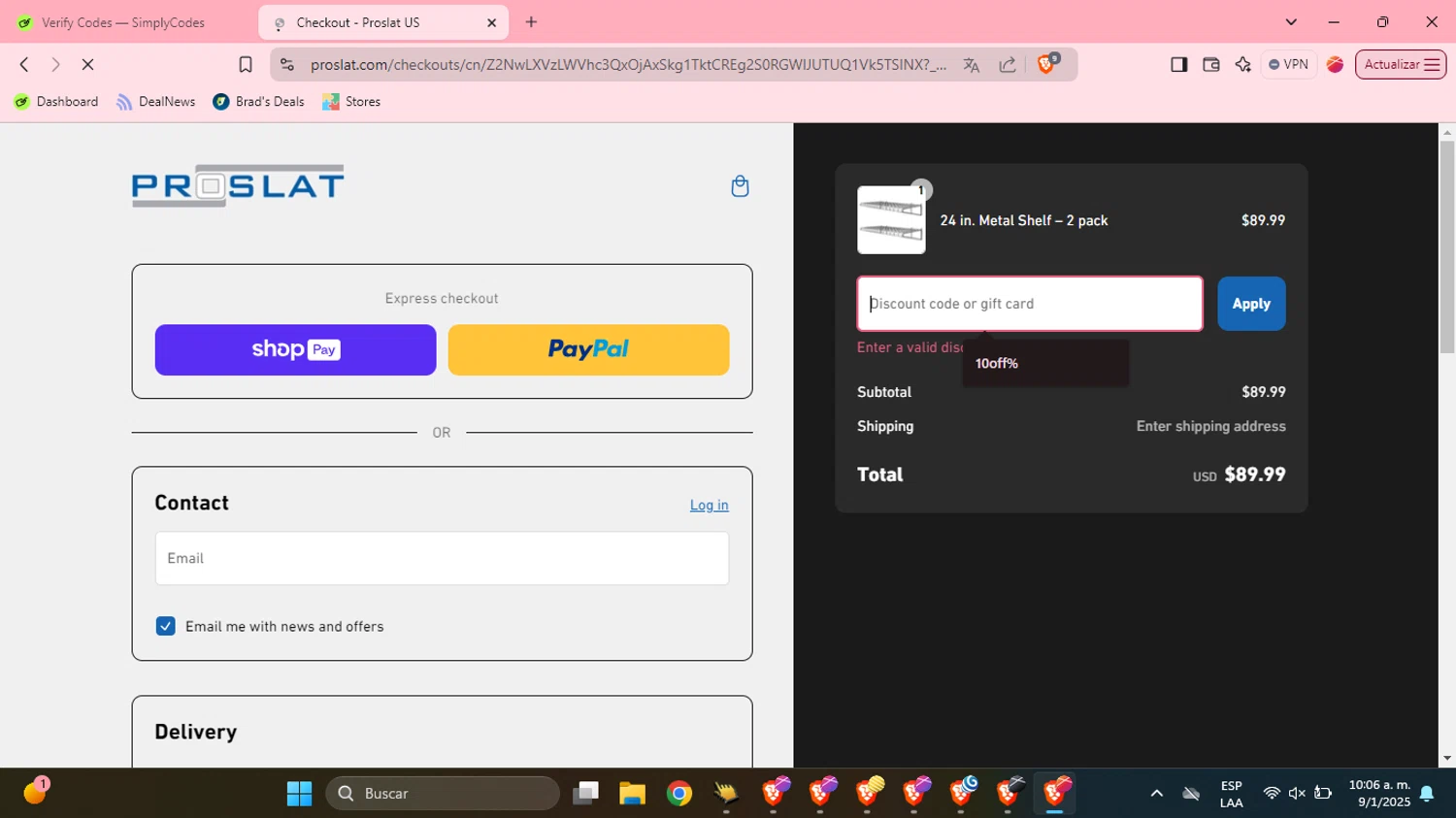Open the tab search dropdown arrow
Image resolution: width=1456 pixels, height=818 pixels.
[1291, 22]
